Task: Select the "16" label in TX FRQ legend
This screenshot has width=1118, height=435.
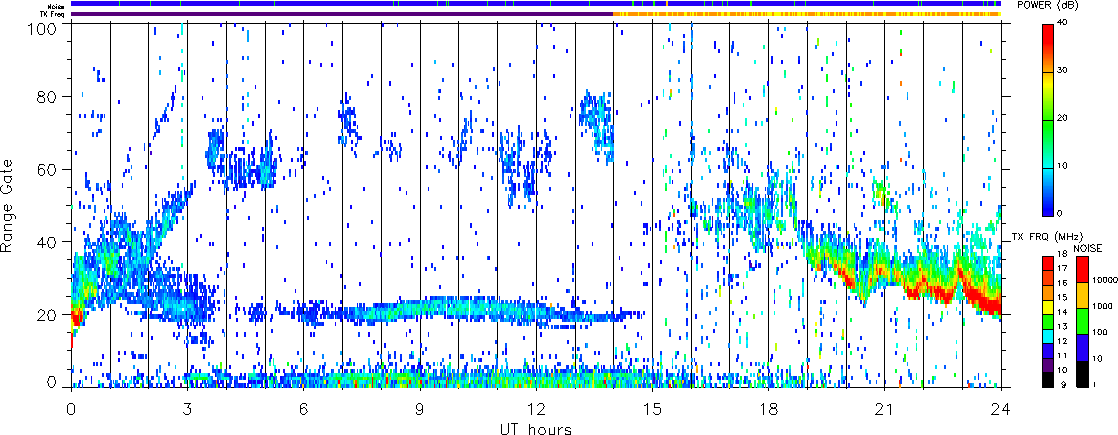Action: point(1062,283)
